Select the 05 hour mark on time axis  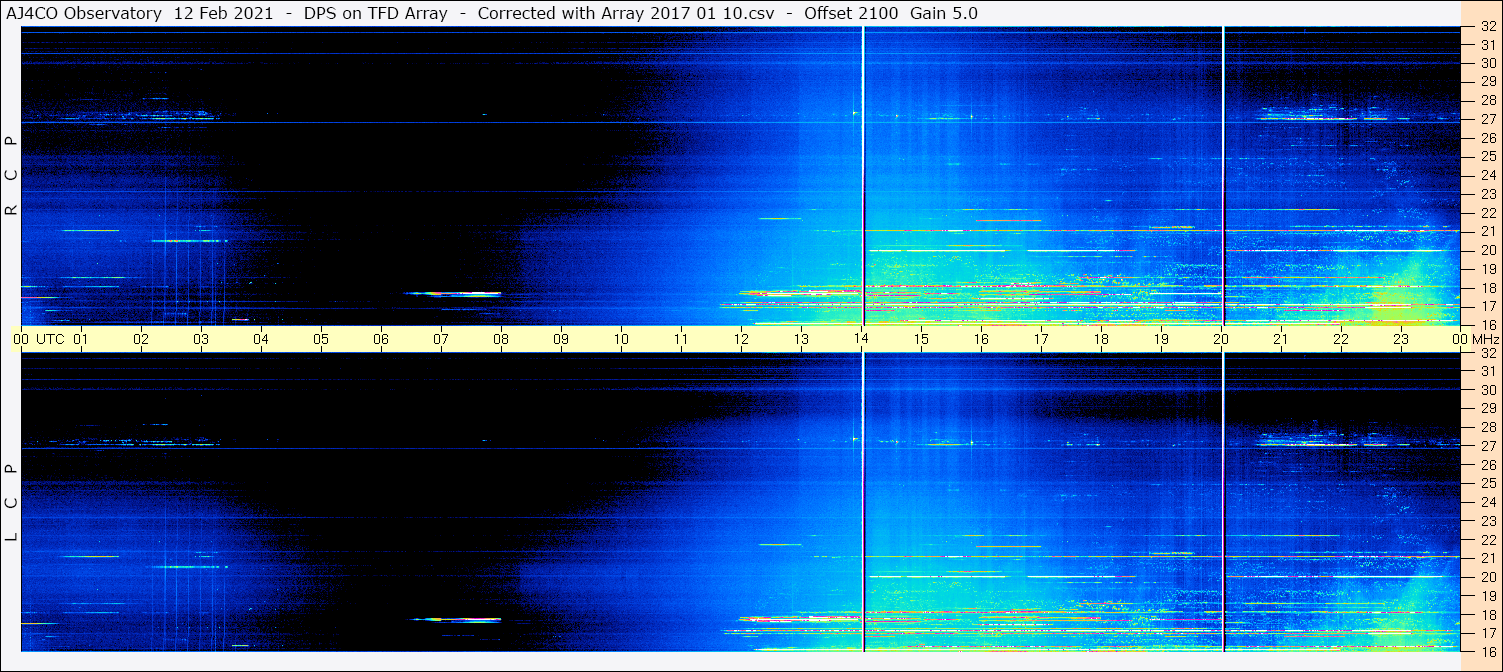[x=321, y=339]
